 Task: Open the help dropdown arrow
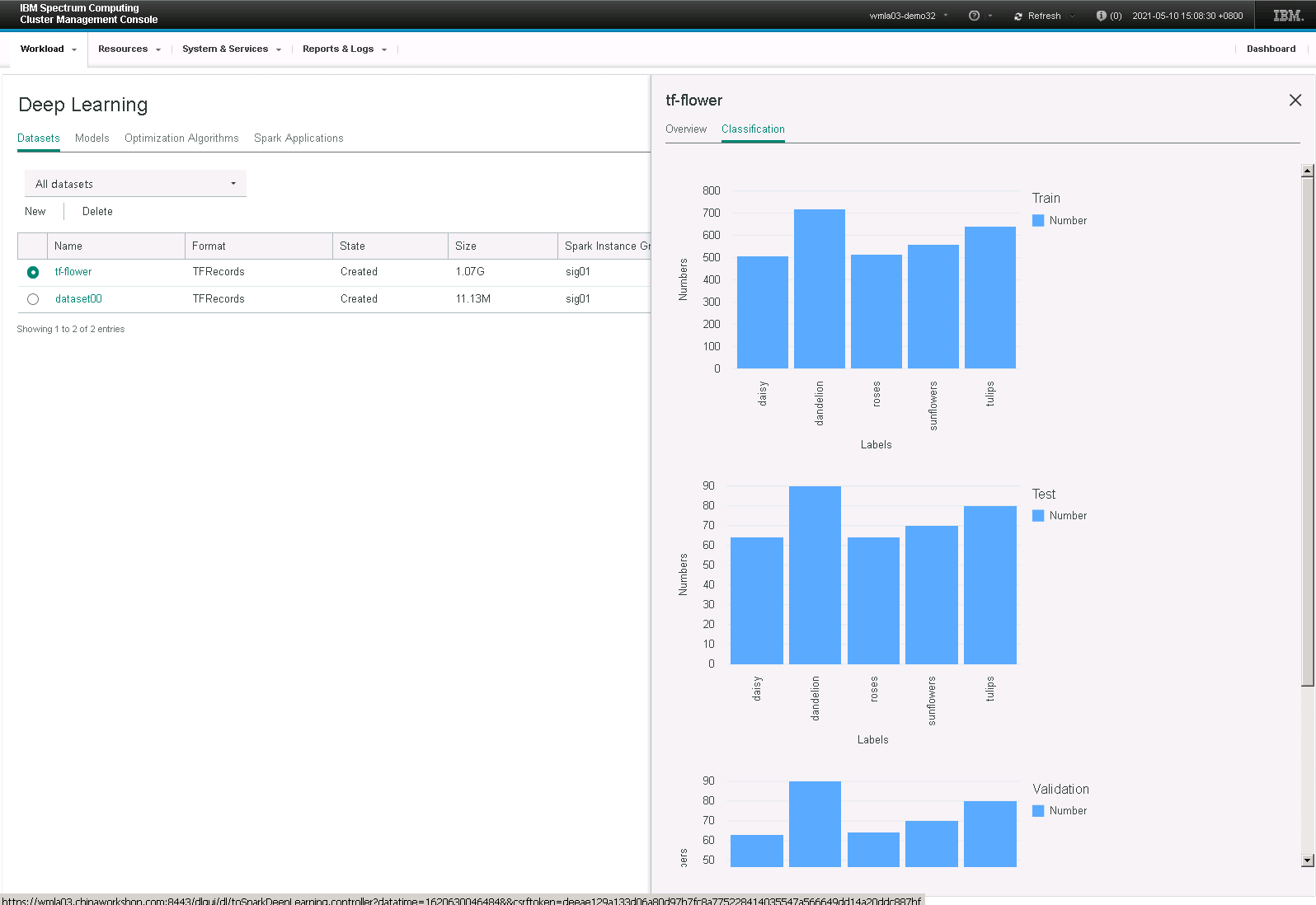coord(990,16)
